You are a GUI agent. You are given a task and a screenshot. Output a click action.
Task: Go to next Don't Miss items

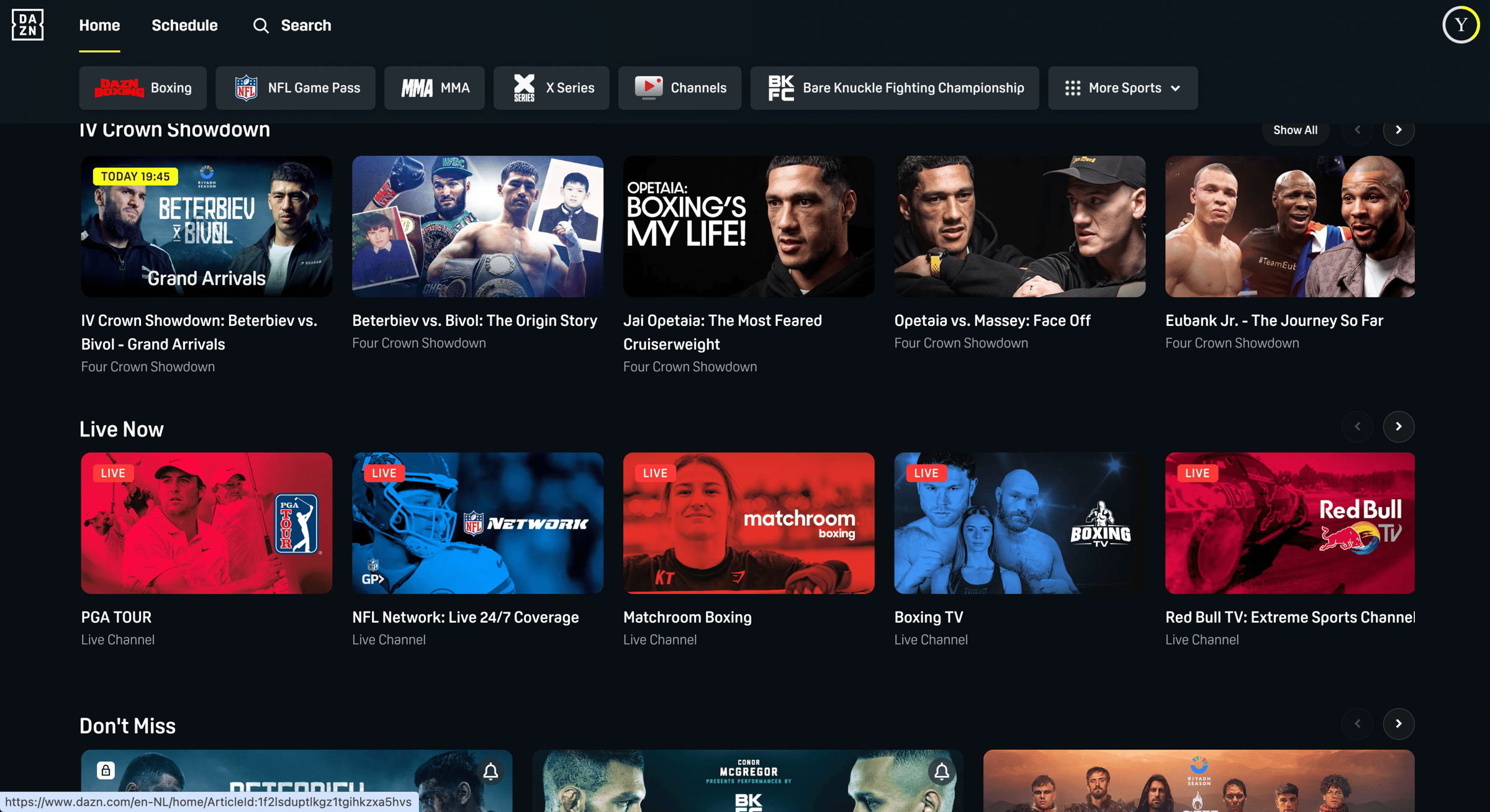[x=1398, y=724]
